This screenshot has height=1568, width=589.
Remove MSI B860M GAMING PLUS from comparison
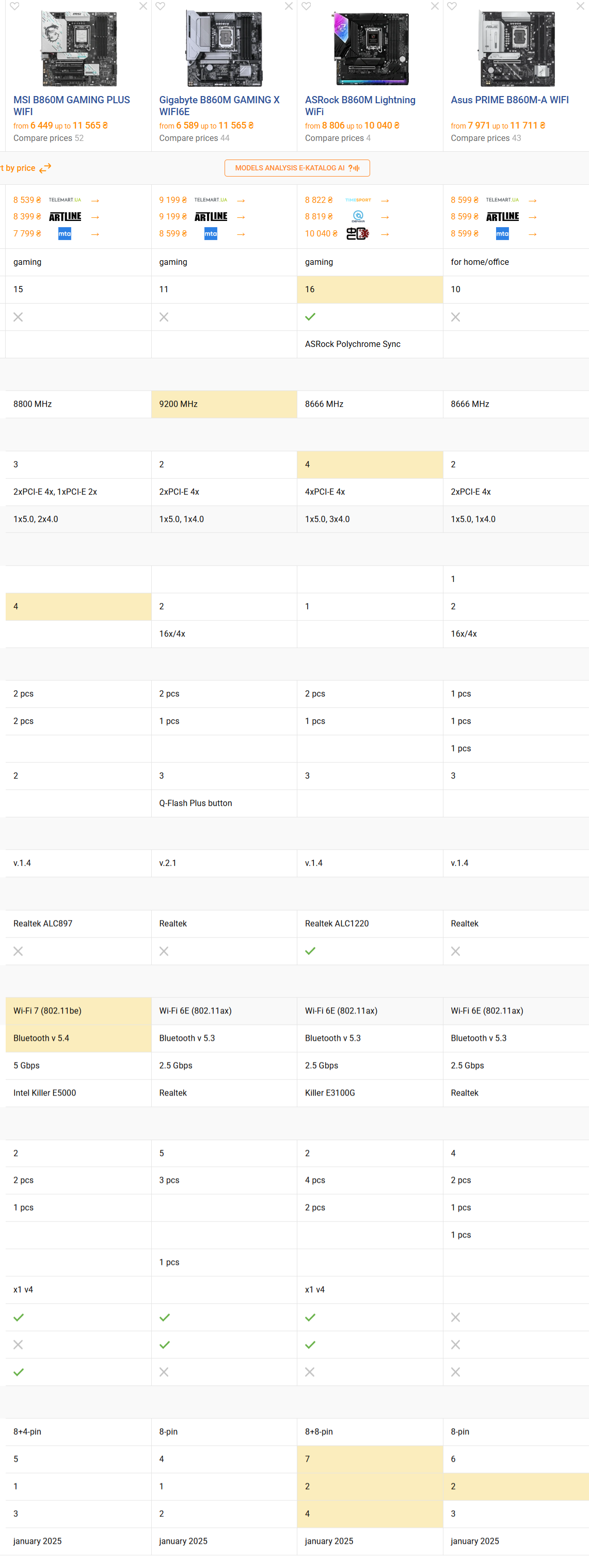(143, 6)
